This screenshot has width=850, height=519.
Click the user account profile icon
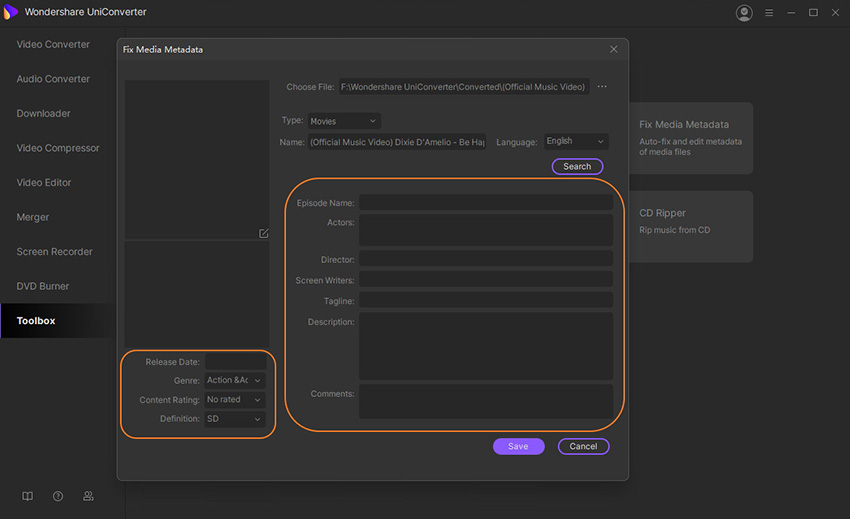coord(743,13)
